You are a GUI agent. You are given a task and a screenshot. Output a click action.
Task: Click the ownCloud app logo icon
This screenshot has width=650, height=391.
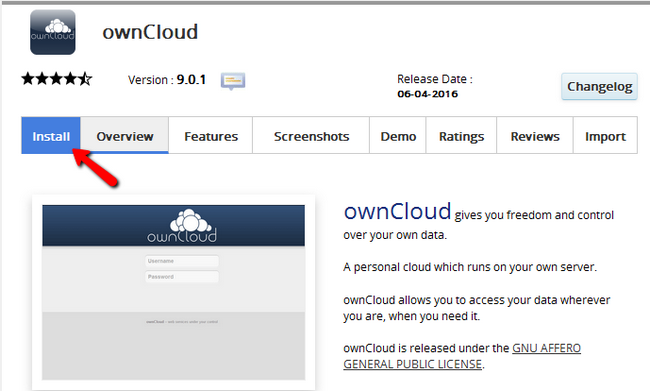(53, 32)
